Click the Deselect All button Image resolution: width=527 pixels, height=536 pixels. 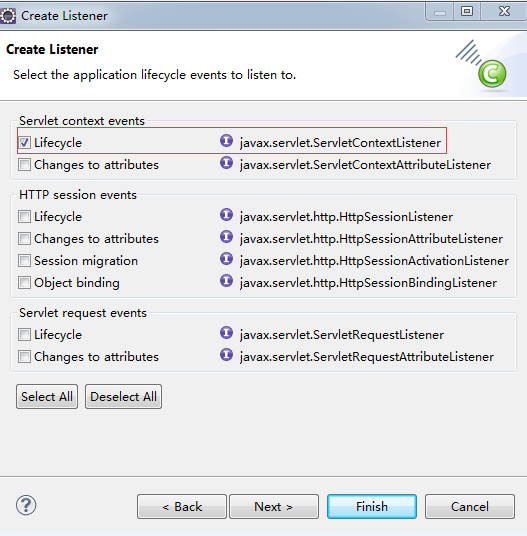(123, 397)
